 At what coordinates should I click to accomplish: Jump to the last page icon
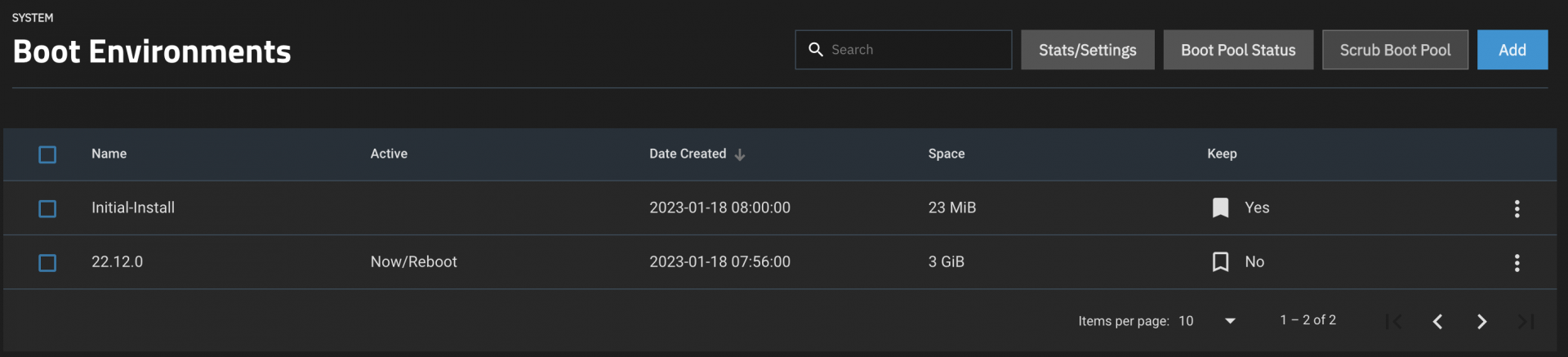(x=1526, y=322)
